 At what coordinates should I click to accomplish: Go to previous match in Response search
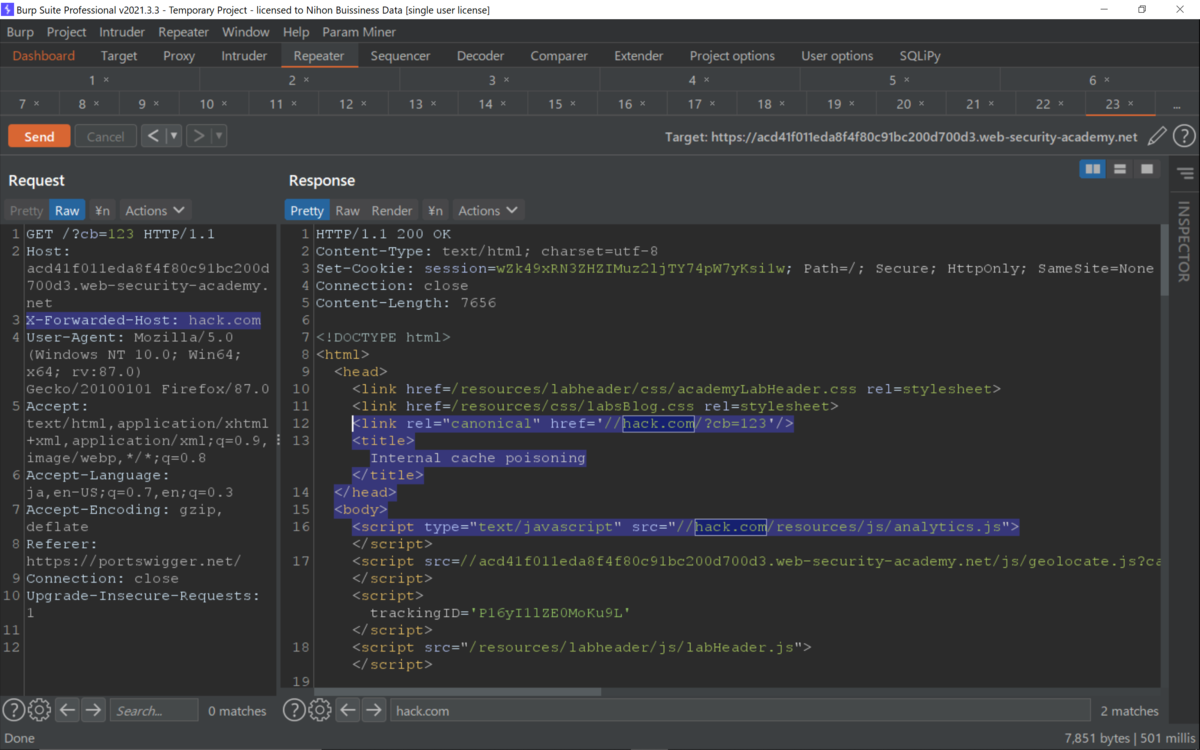pyautogui.click(x=348, y=710)
